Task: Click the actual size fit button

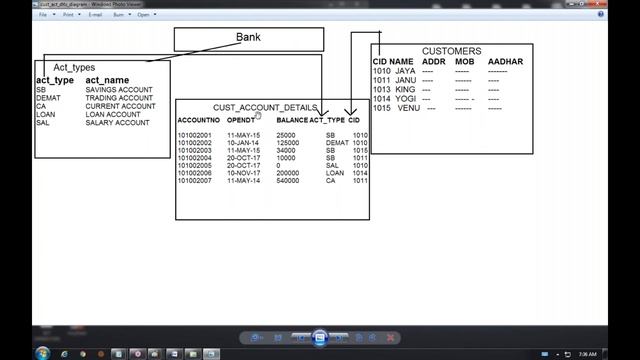Action: pos(278,338)
